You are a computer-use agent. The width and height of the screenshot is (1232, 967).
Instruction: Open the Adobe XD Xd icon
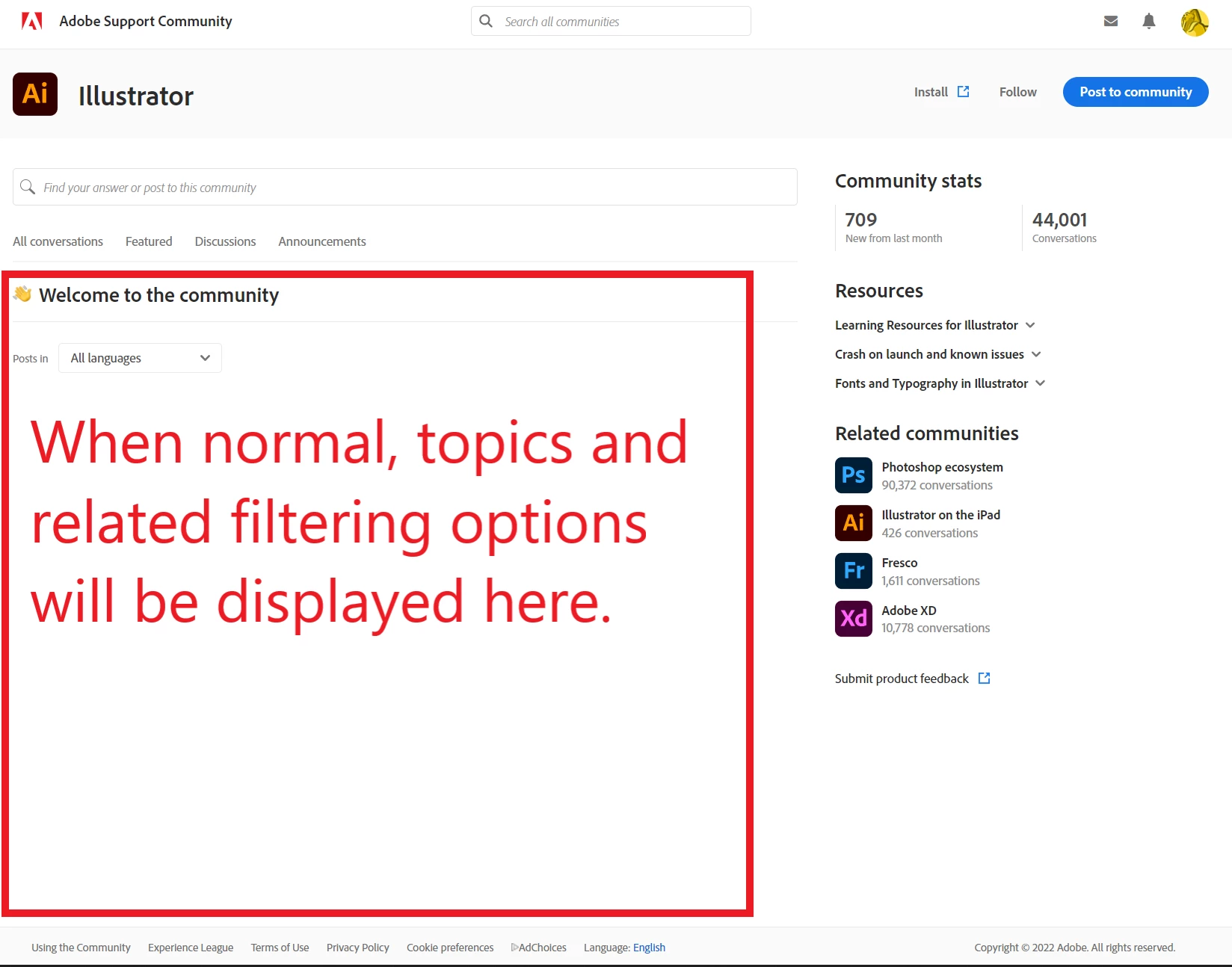point(854,619)
